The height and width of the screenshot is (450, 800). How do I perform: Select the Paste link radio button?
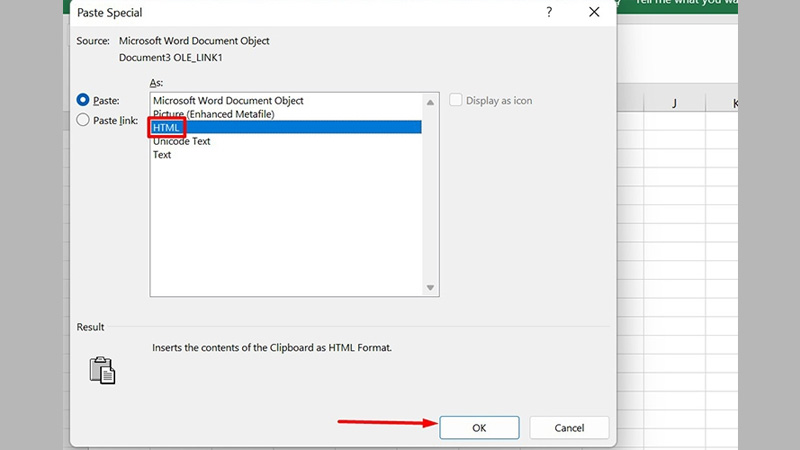pyautogui.click(x=83, y=120)
